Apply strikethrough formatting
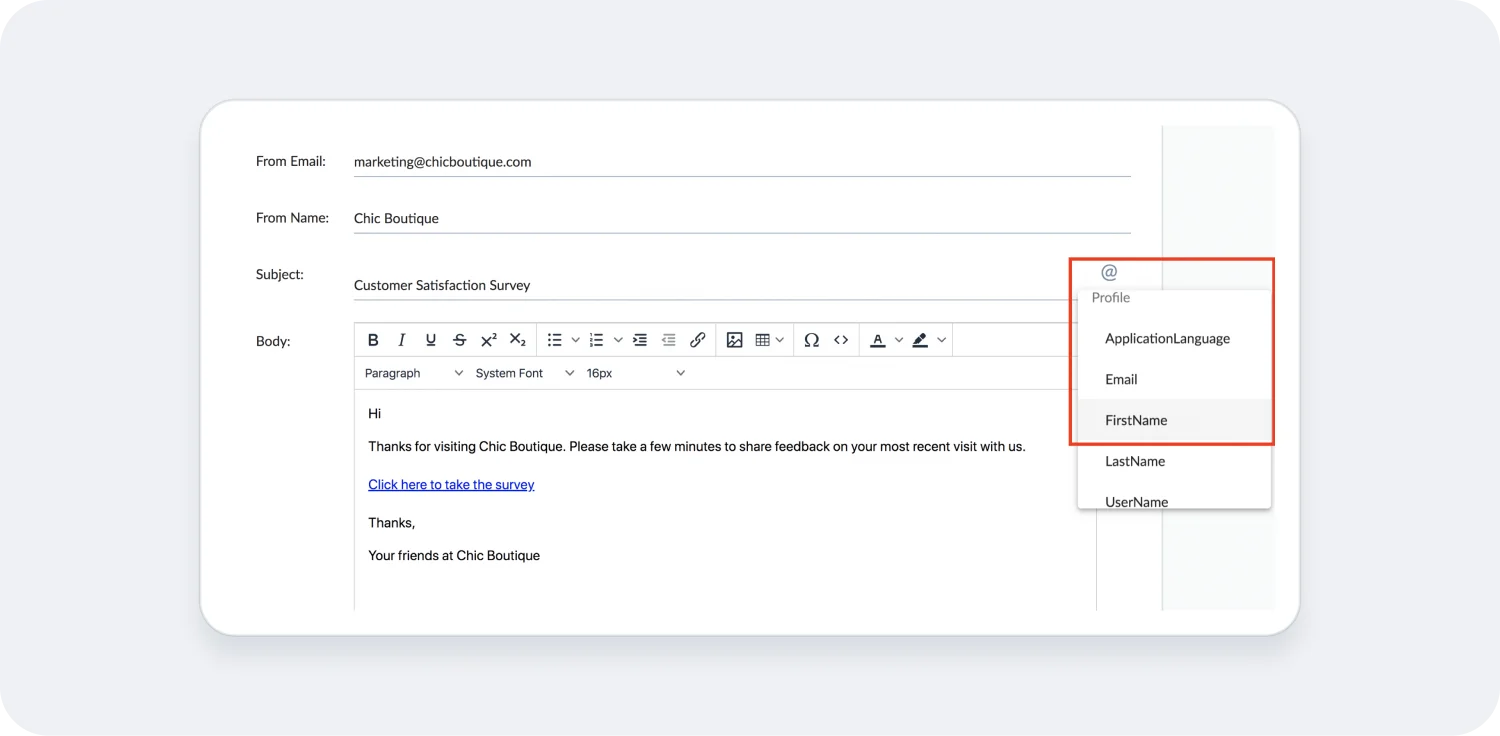Screen dimensions: 1500x736 pos(459,339)
